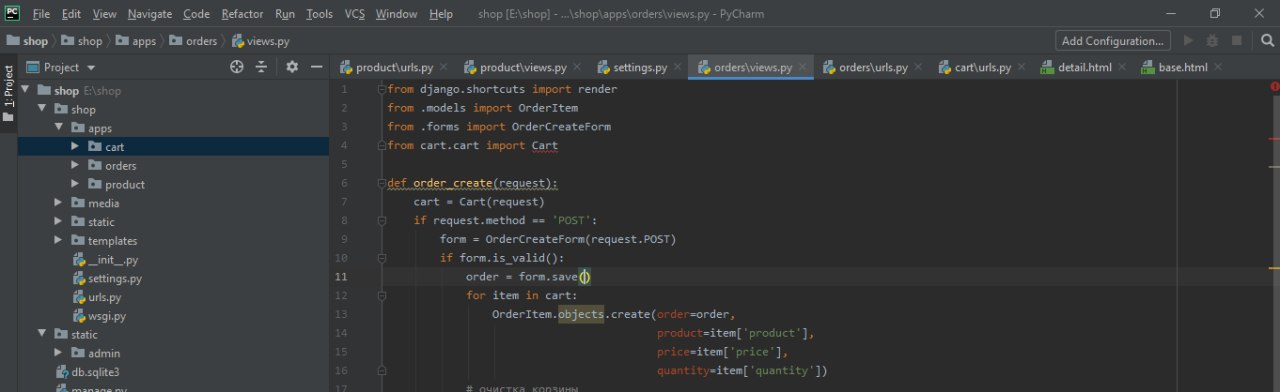
Task: Toggle the 1: Project side tab
Action: (x=8, y=93)
